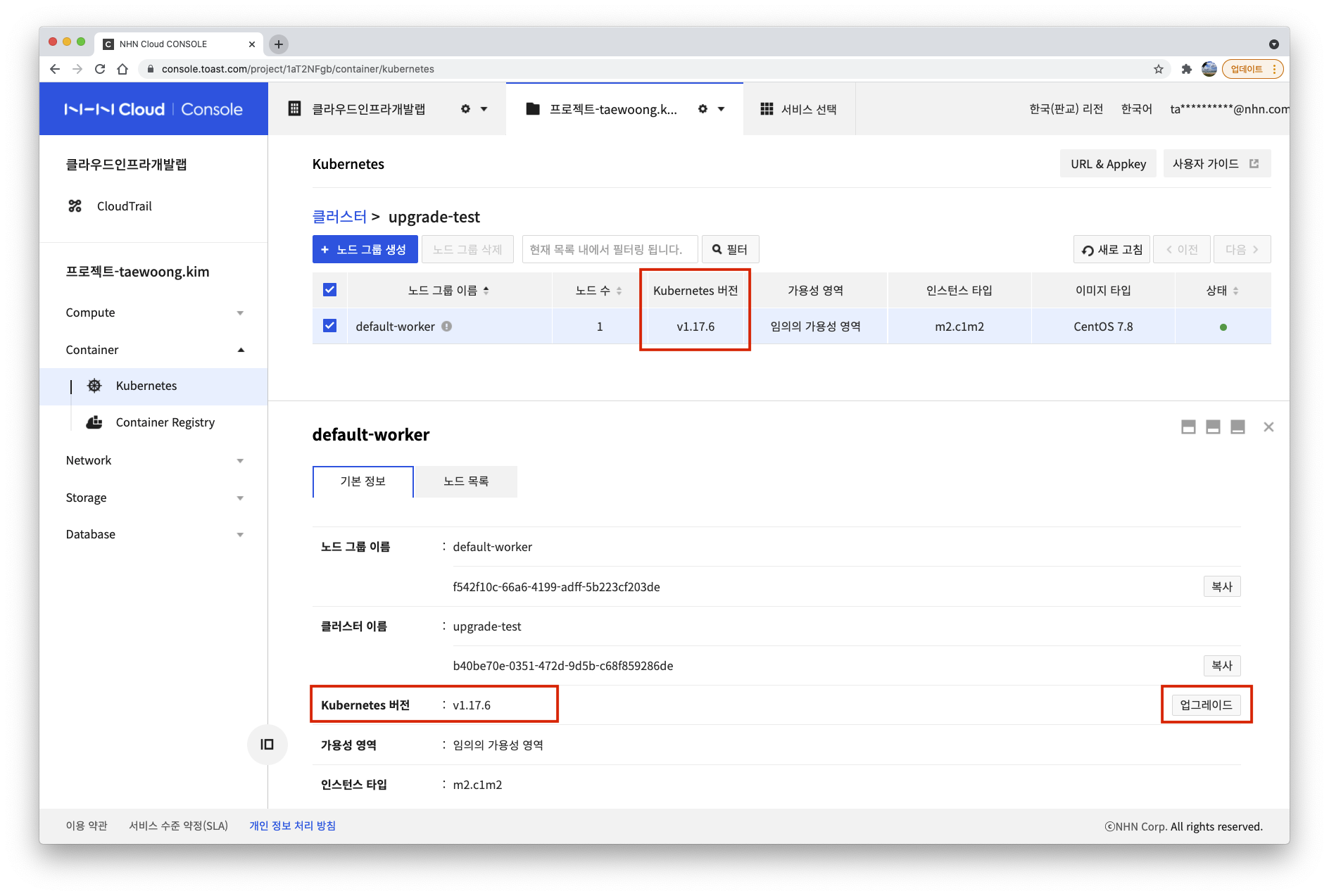
Task: Focus the node group filter input field
Action: (x=610, y=249)
